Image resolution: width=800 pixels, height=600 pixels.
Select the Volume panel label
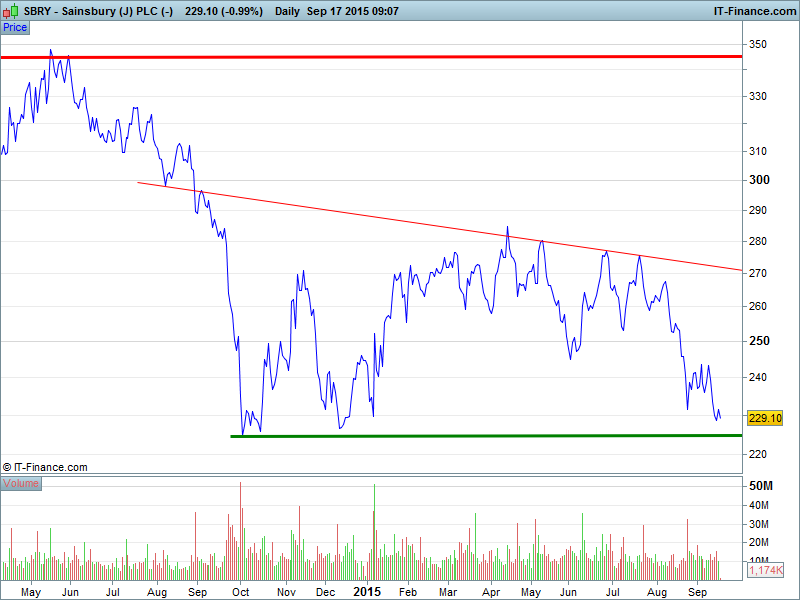pos(21,483)
